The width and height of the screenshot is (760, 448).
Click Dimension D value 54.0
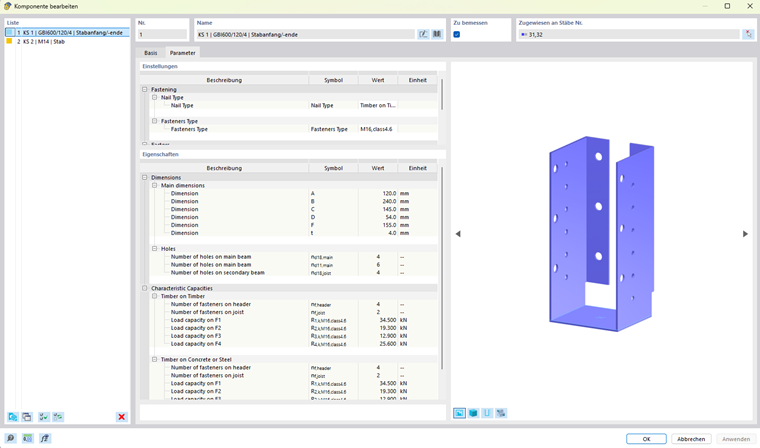click(378, 217)
